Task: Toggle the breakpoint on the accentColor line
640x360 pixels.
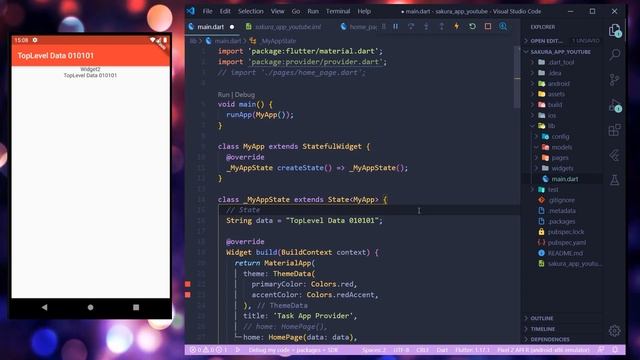Action: [188, 295]
